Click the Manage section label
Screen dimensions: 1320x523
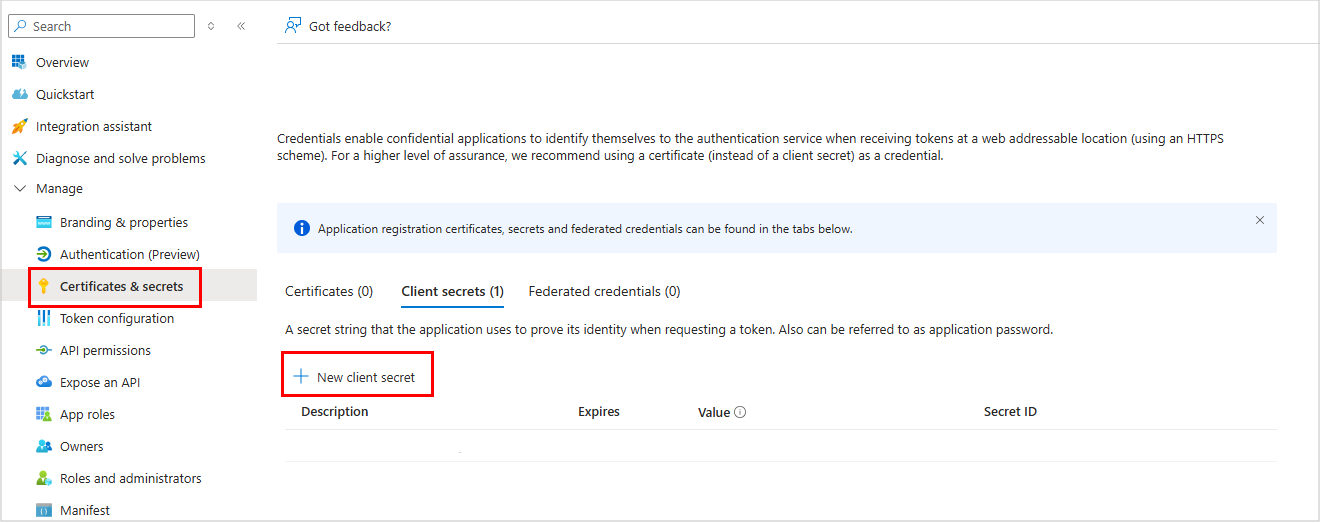(59, 188)
